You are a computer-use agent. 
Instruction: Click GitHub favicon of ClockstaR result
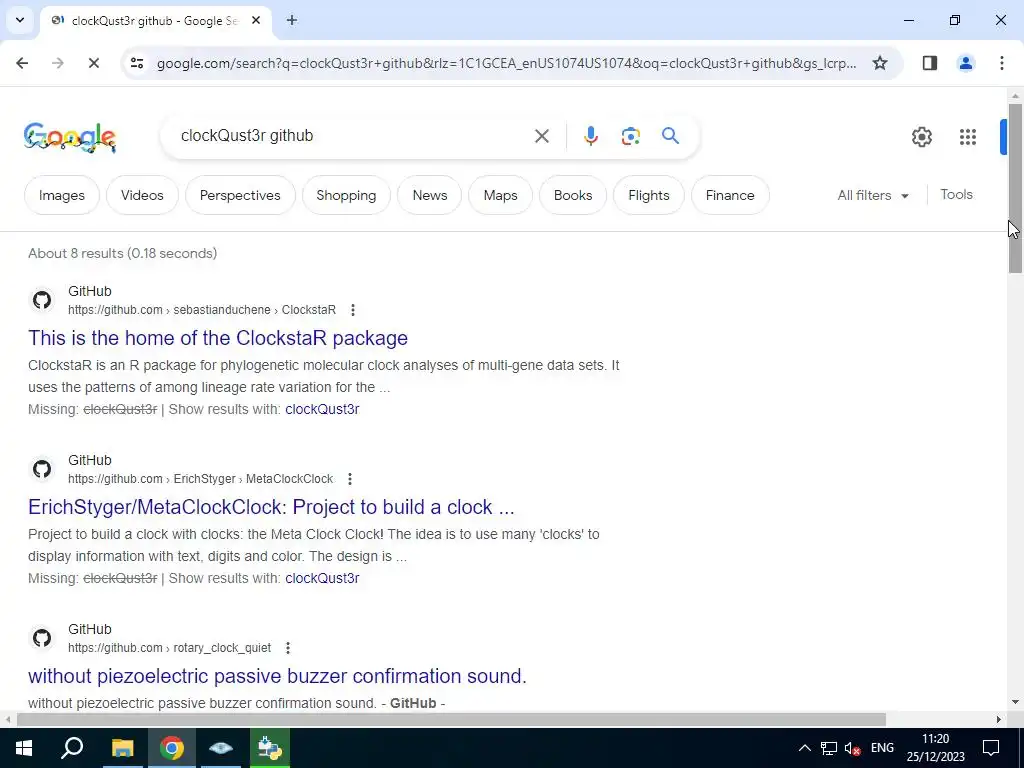point(42,300)
